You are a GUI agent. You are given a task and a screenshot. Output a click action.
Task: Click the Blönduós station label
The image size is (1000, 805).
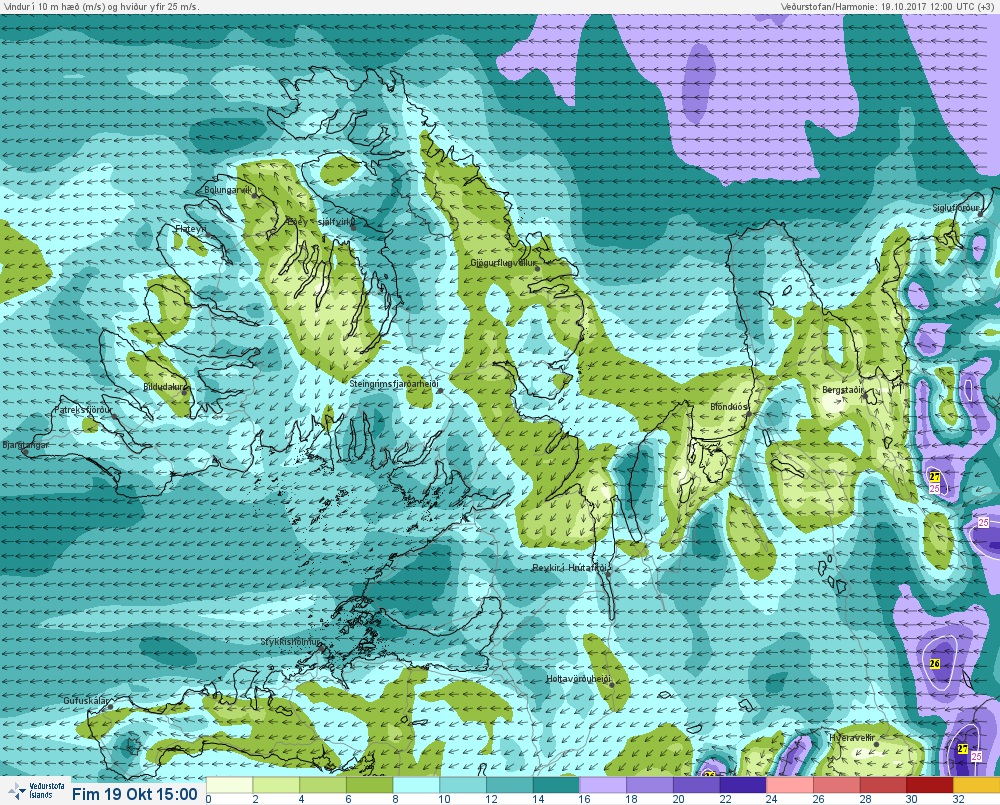tap(729, 407)
